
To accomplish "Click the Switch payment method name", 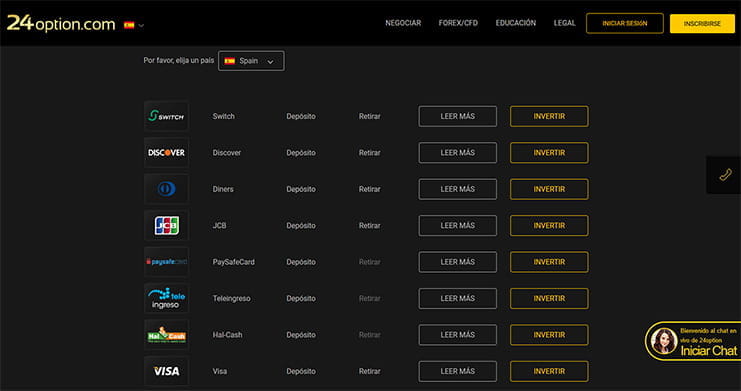I will [x=224, y=116].
